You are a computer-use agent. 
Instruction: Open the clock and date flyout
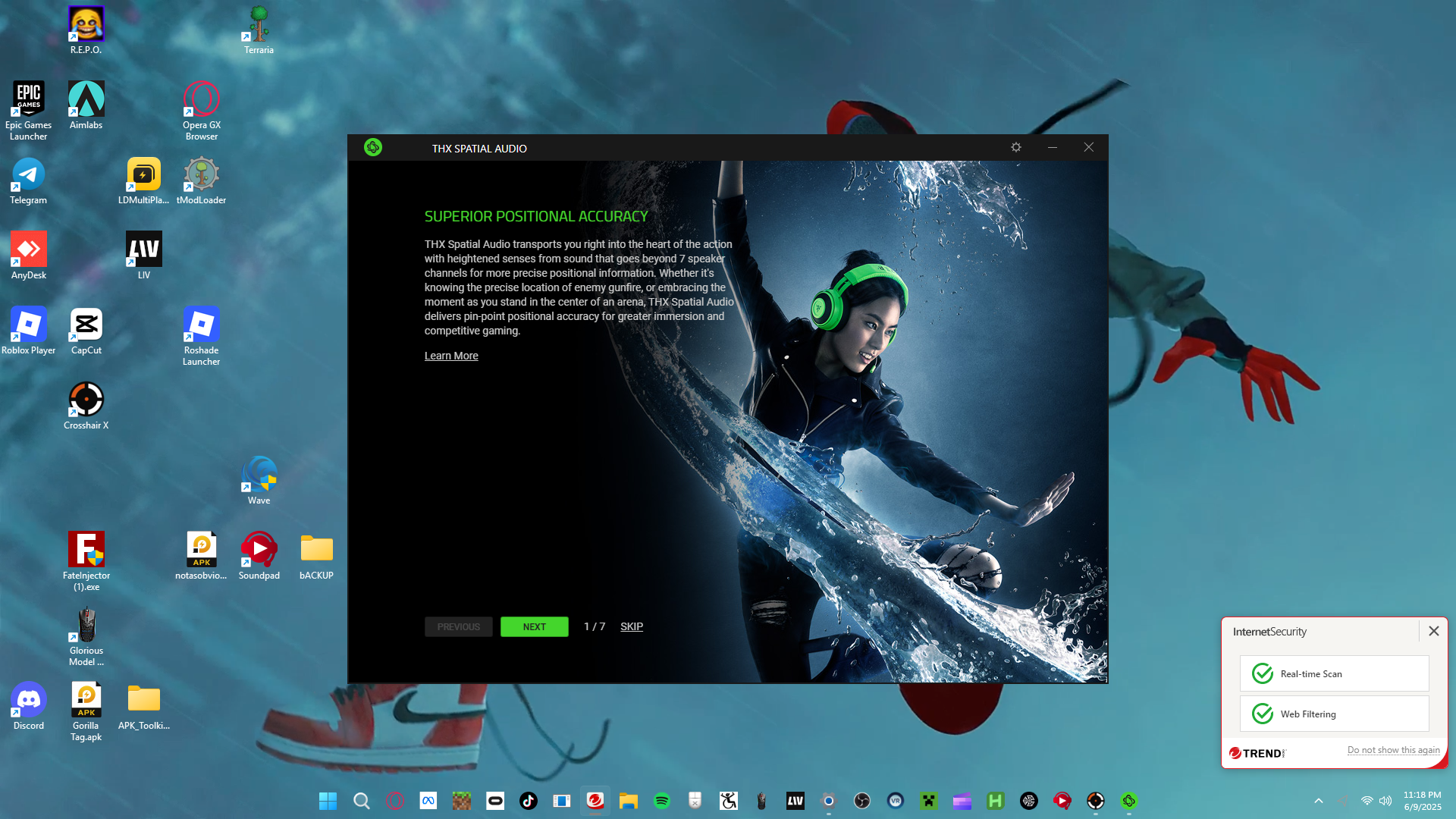(1422, 801)
